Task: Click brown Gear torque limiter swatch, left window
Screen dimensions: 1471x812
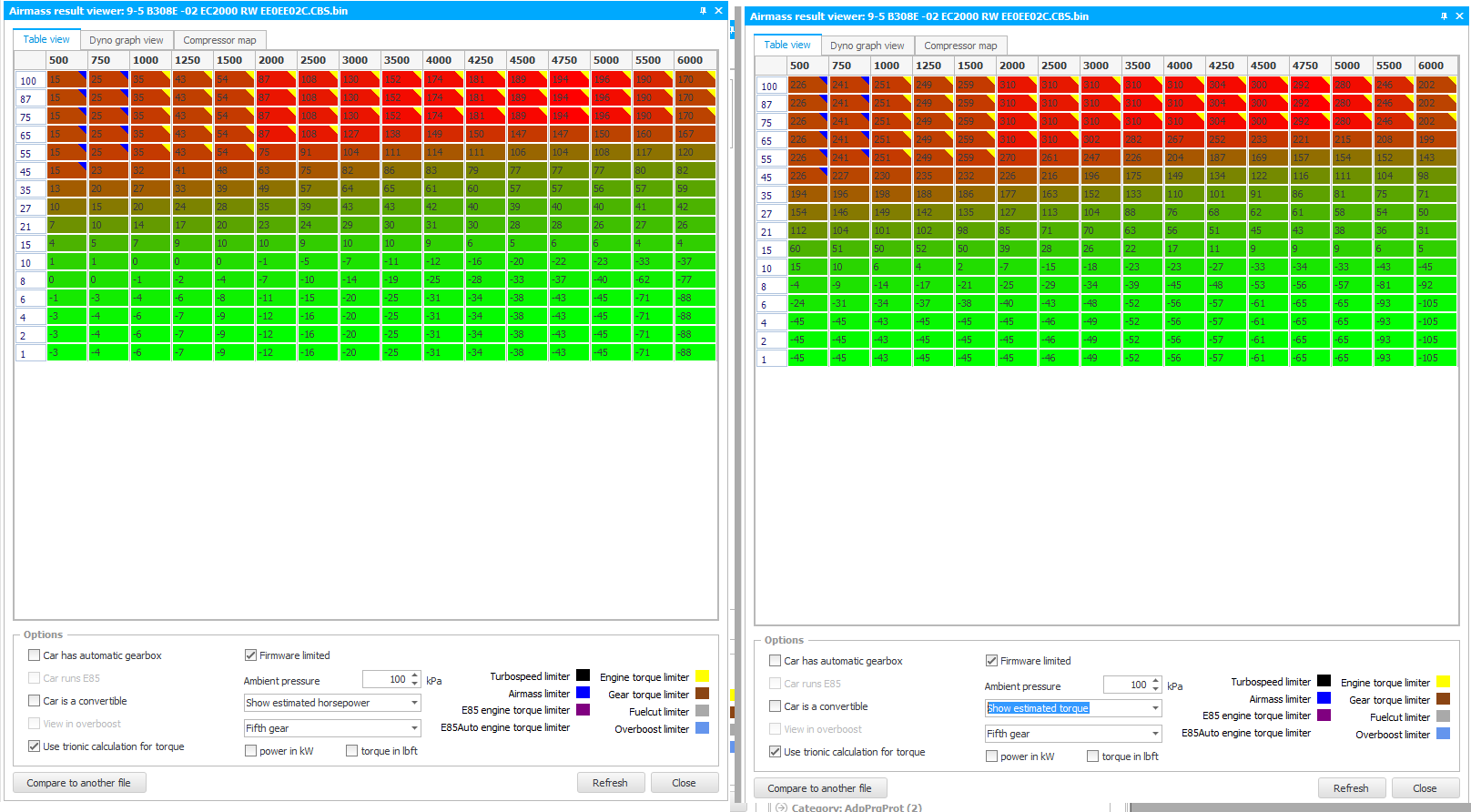Action: pyautogui.click(x=702, y=694)
